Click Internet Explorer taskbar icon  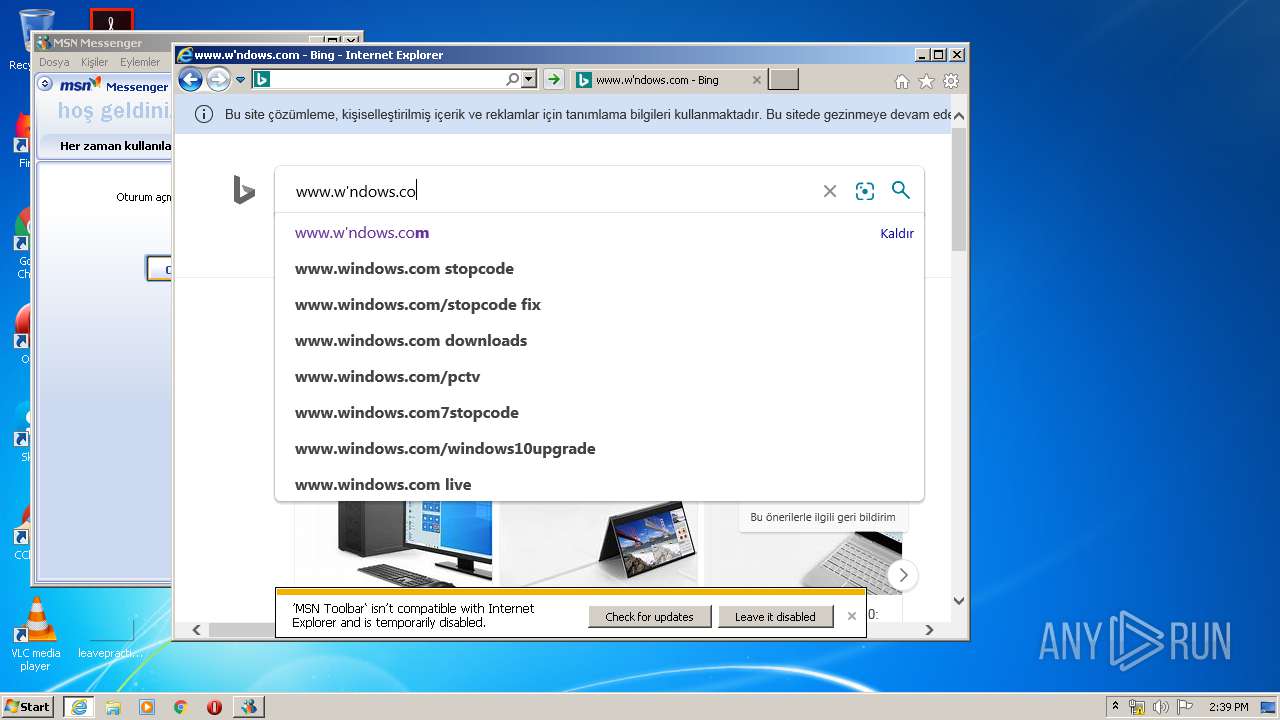[x=79, y=707]
